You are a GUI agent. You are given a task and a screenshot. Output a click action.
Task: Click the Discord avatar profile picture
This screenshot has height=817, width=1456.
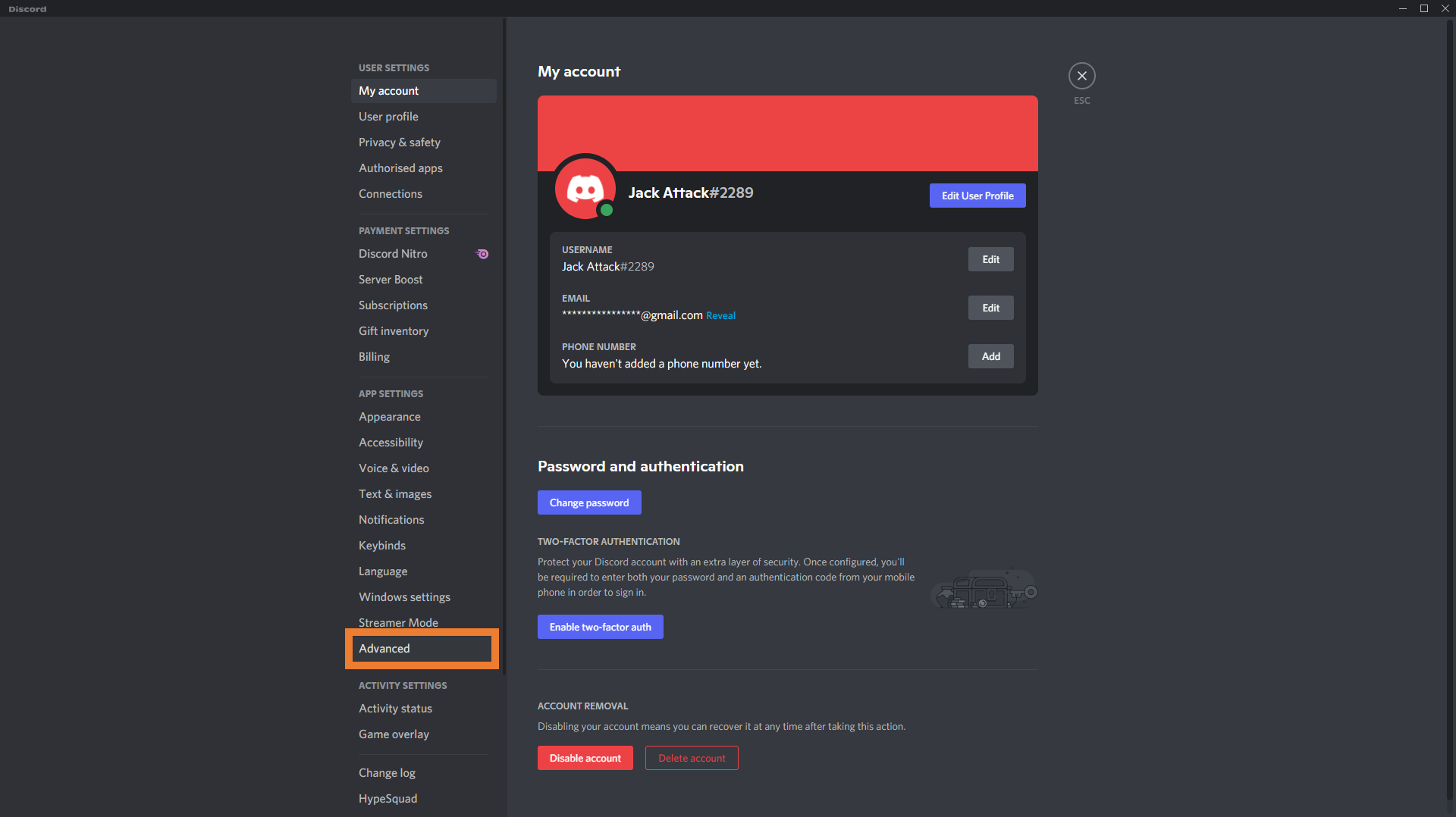coord(585,189)
